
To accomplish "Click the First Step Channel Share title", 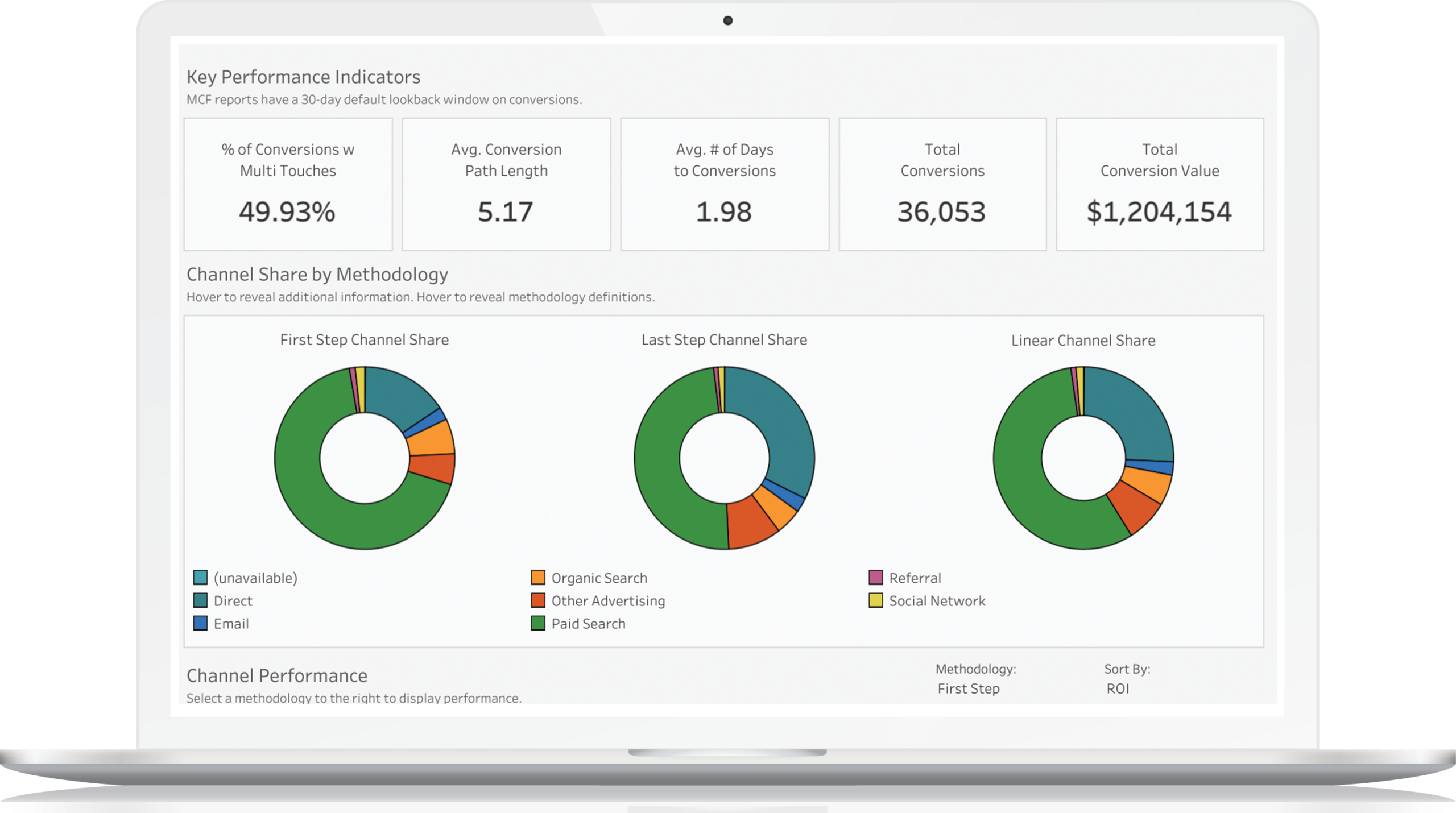I will click(x=364, y=340).
